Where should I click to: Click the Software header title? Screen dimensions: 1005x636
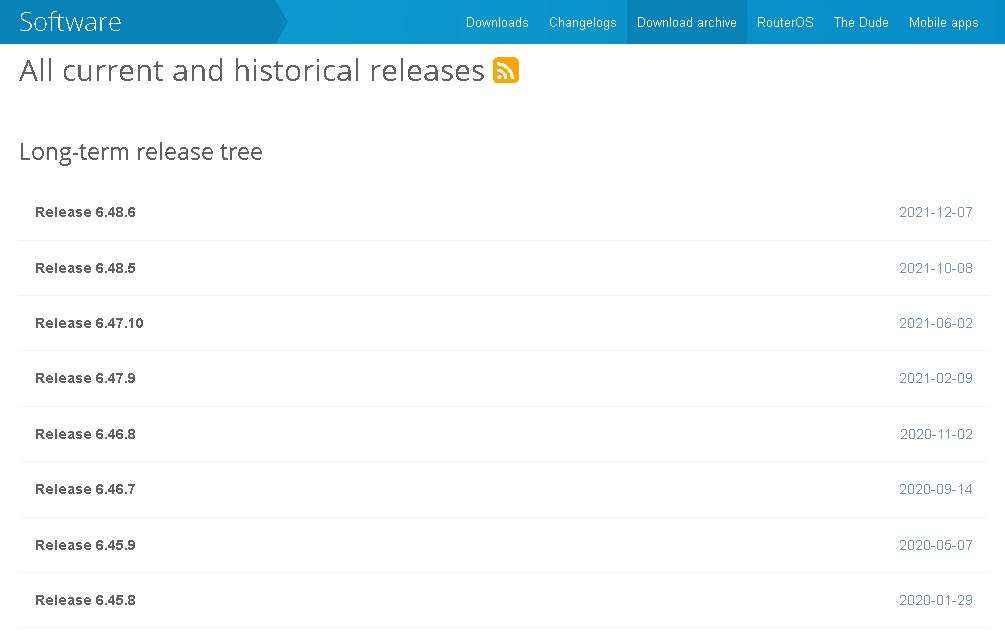pyautogui.click(x=71, y=22)
